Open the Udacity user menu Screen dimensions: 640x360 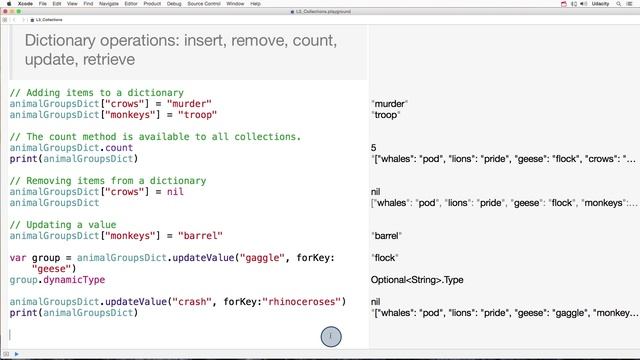600,4
